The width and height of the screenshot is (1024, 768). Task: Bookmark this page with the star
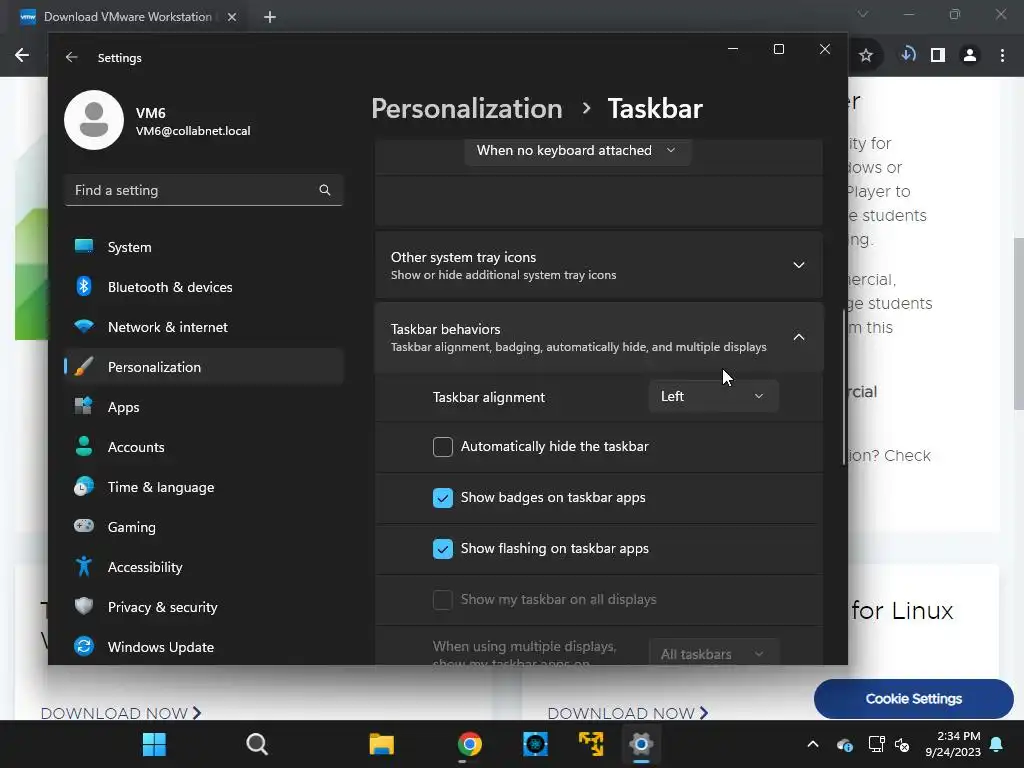coord(866,56)
